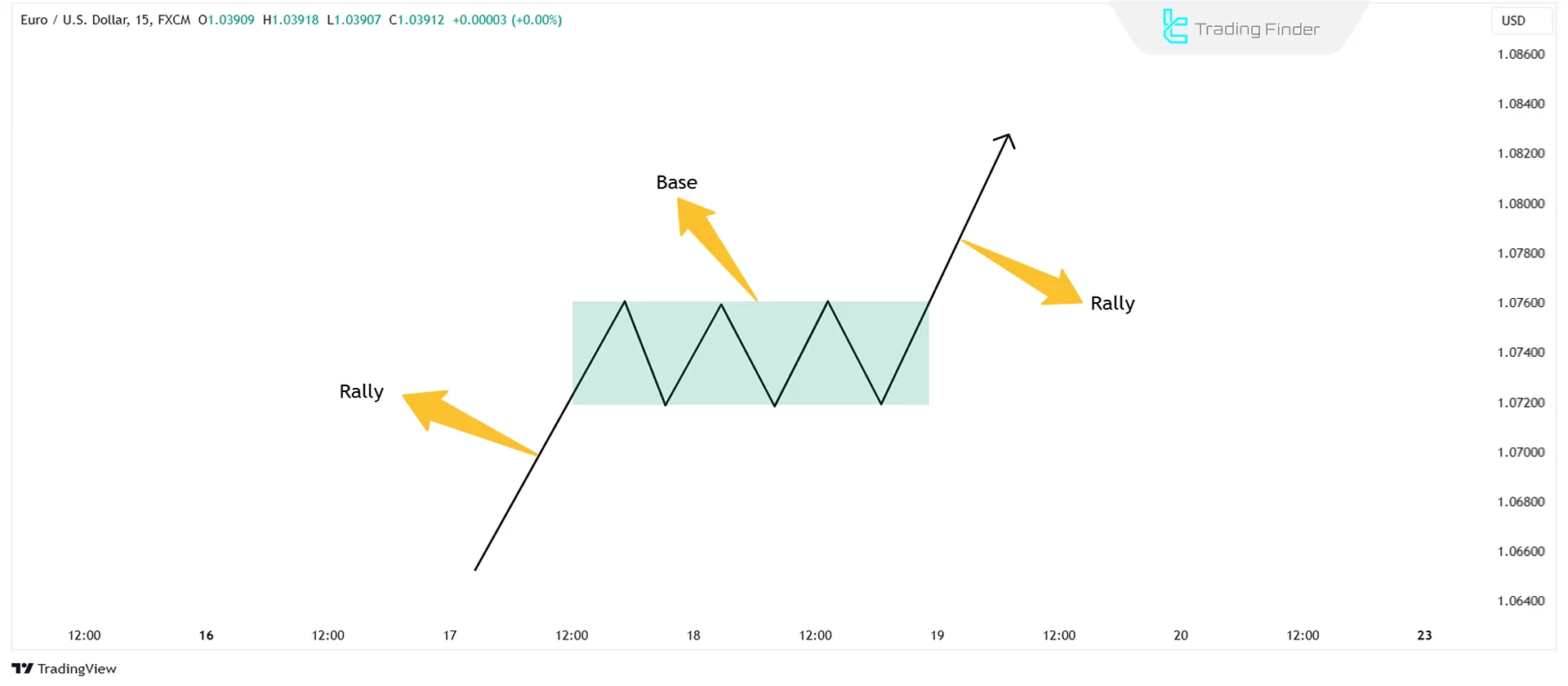Select the Rally label right of the breakout line
Viewport: 1568px width, 686px height.
(1112, 303)
